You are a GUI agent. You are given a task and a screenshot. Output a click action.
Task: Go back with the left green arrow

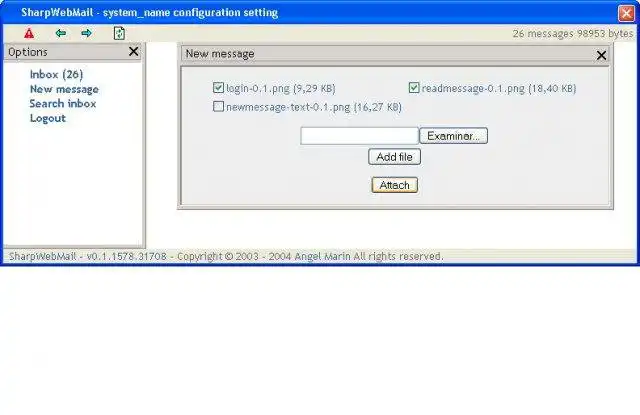pyautogui.click(x=61, y=33)
